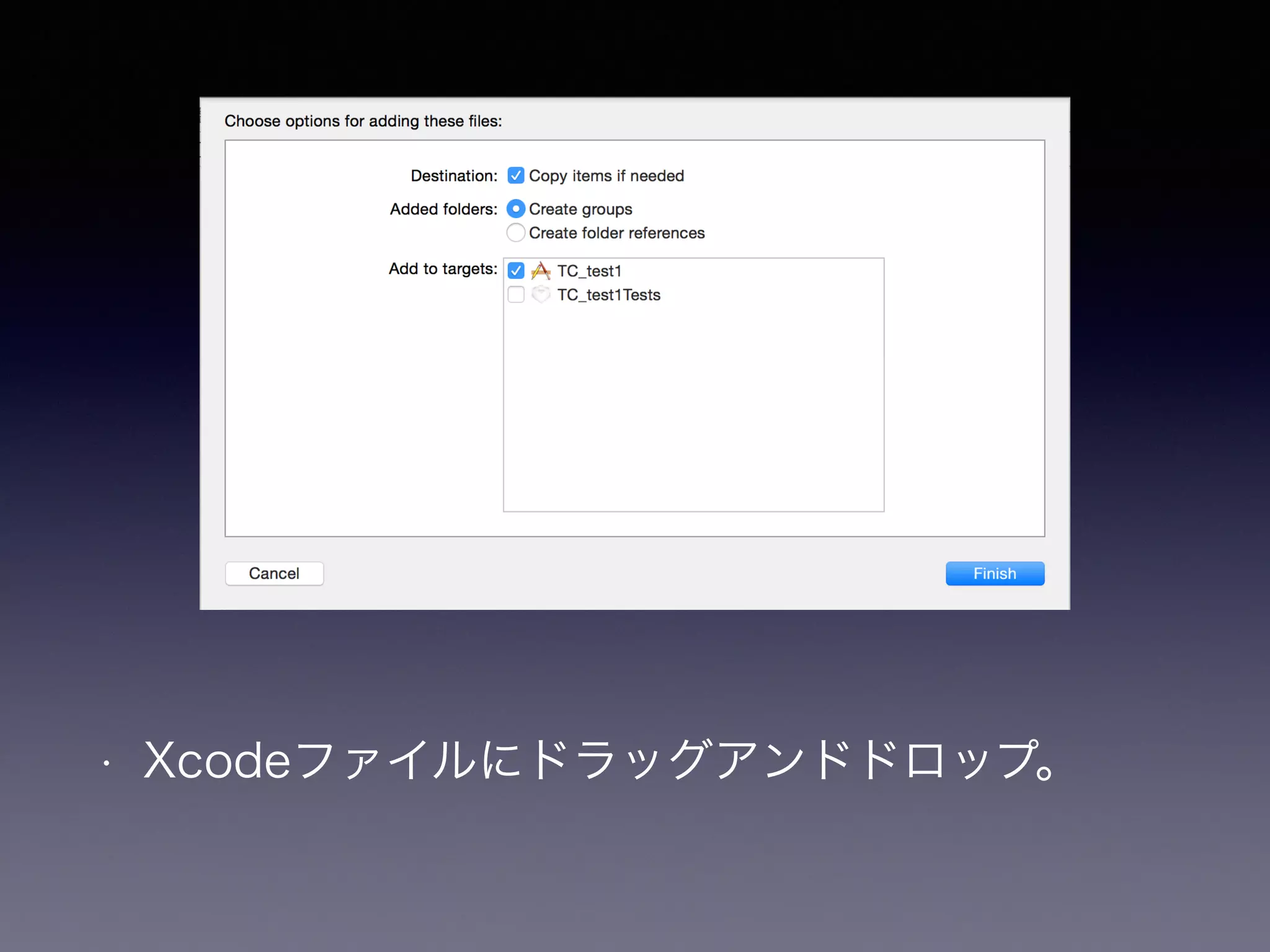Click the Create folder references label text
This screenshot has width=1270, height=952.
pyautogui.click(x=617, y=233)
